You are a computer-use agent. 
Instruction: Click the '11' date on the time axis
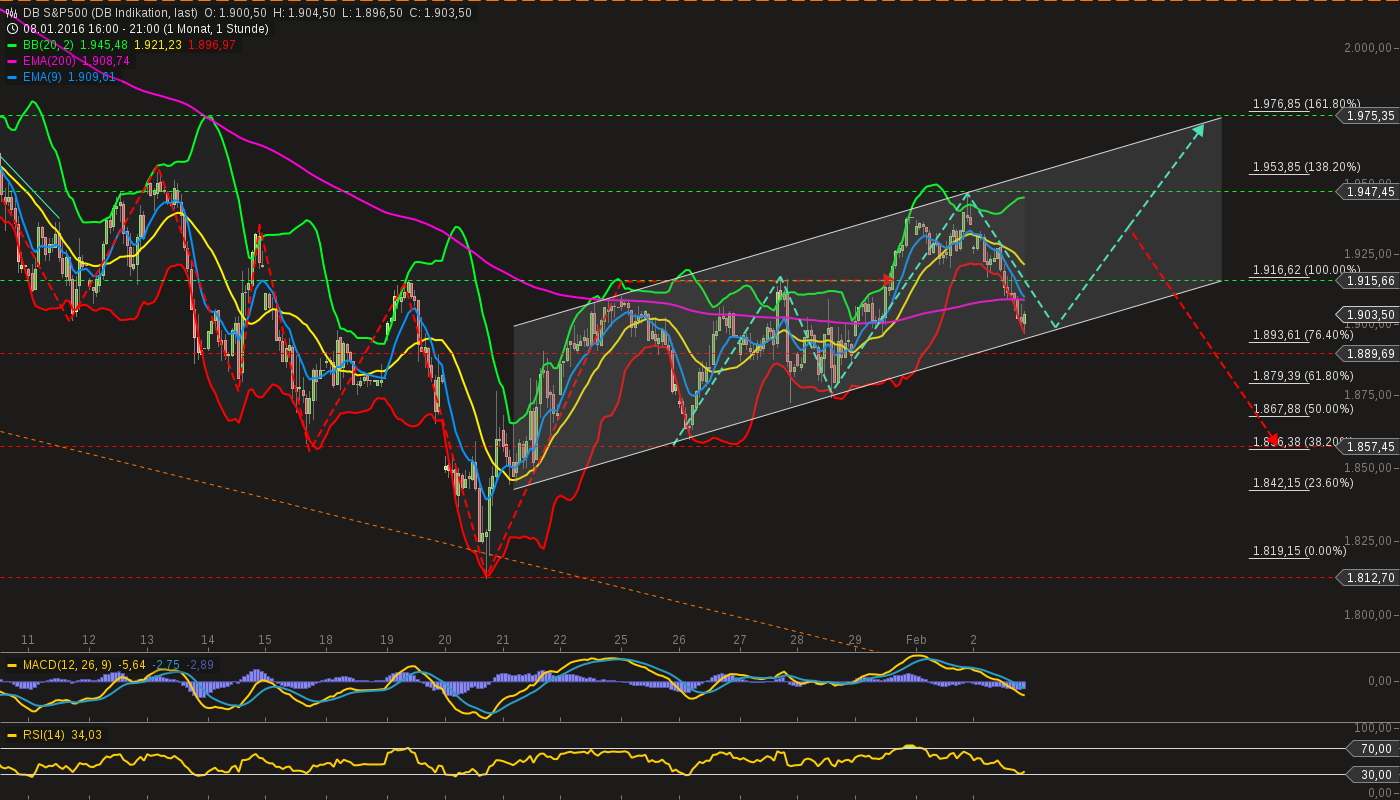28,640
